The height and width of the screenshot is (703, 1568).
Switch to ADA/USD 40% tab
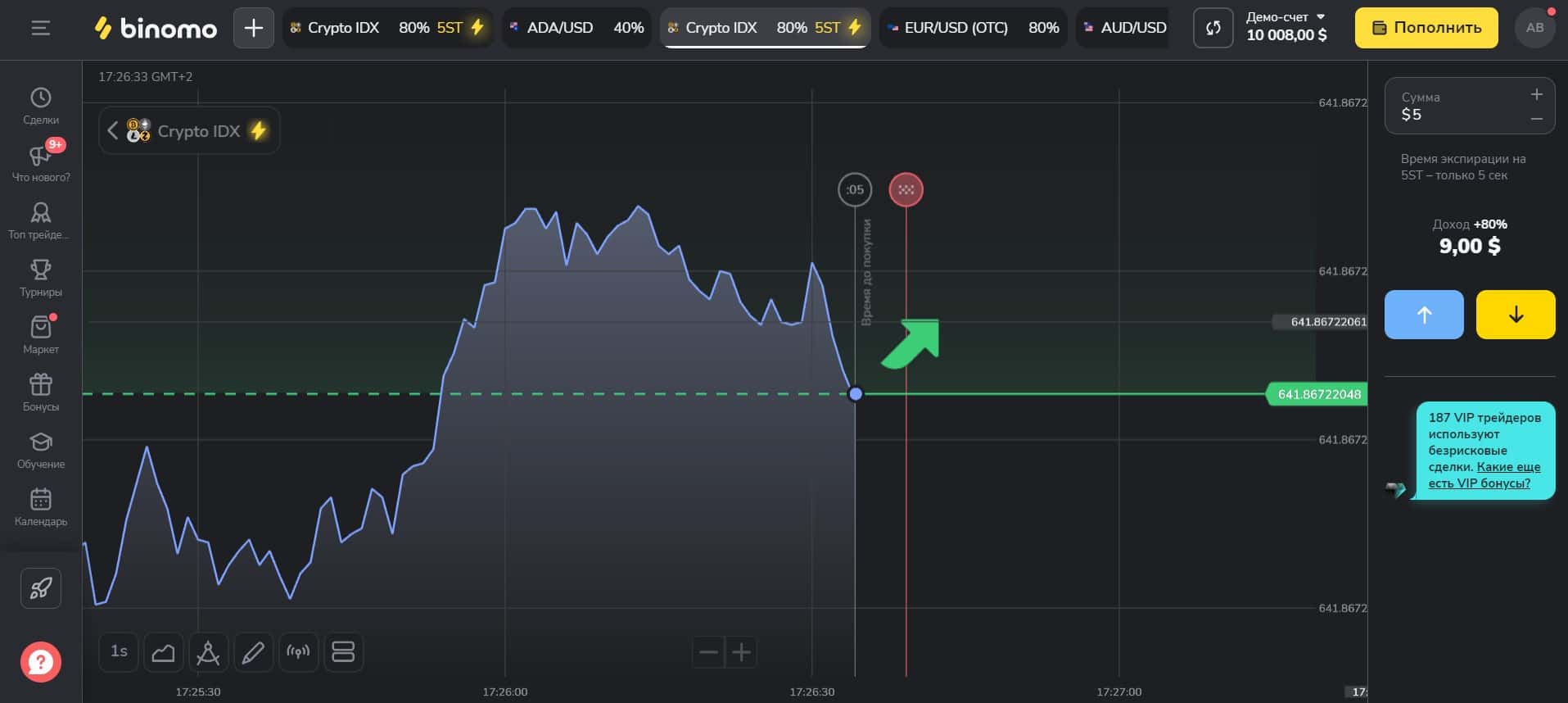click(576, 28)
